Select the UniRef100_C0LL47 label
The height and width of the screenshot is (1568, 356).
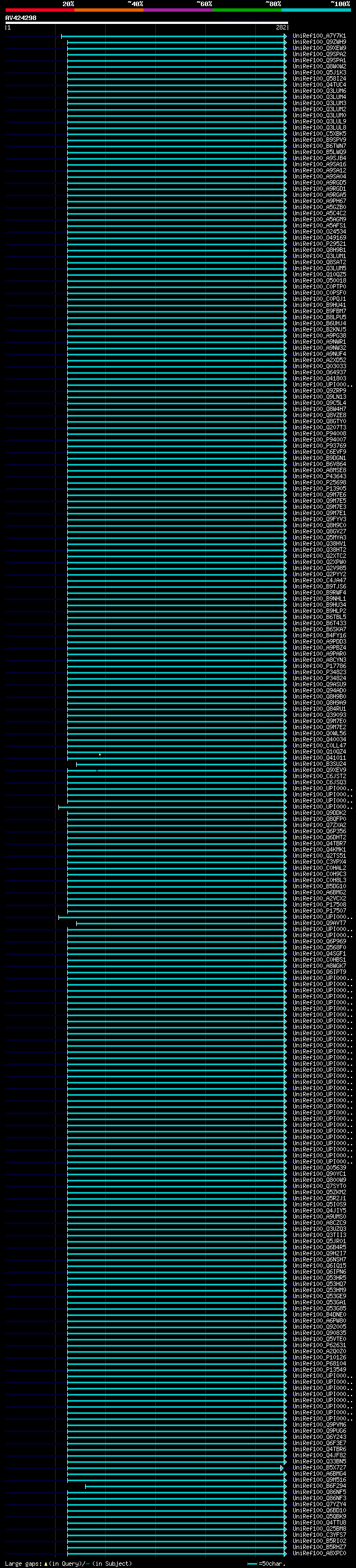point(319,746)
